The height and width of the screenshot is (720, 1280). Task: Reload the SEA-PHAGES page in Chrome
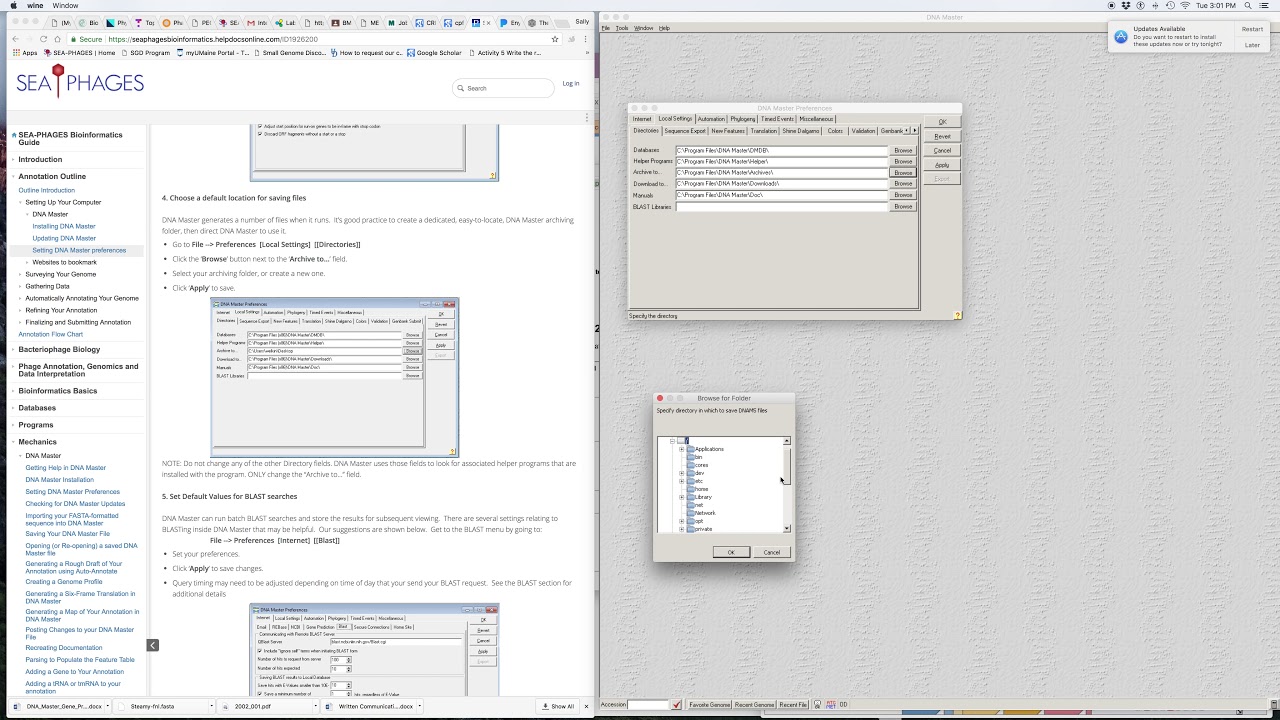[x=44, y=39]
